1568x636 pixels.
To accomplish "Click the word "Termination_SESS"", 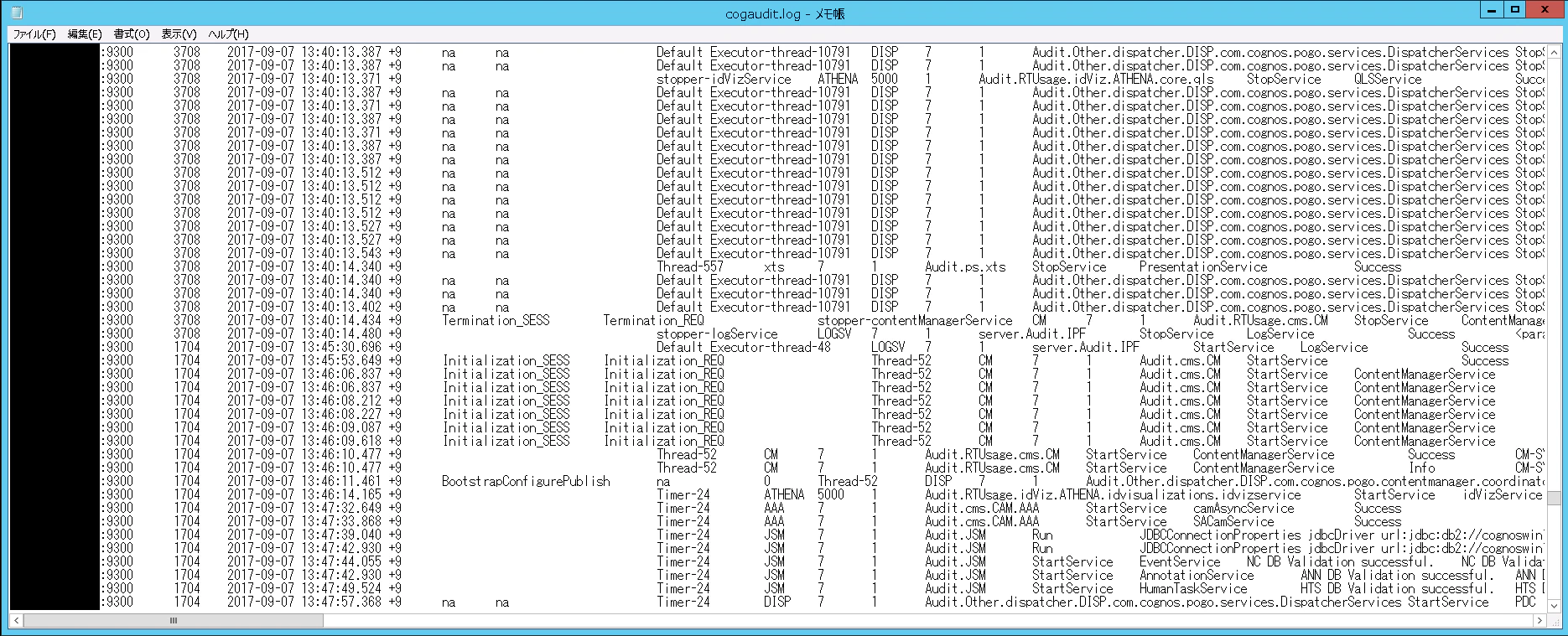I will pos(496,320).
